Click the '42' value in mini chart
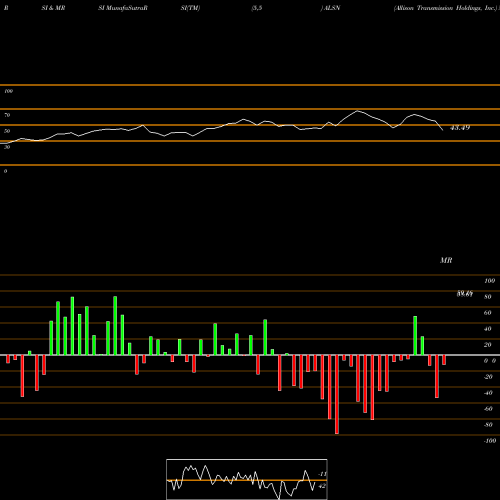 pyautogui.click(x=322, y=486)
